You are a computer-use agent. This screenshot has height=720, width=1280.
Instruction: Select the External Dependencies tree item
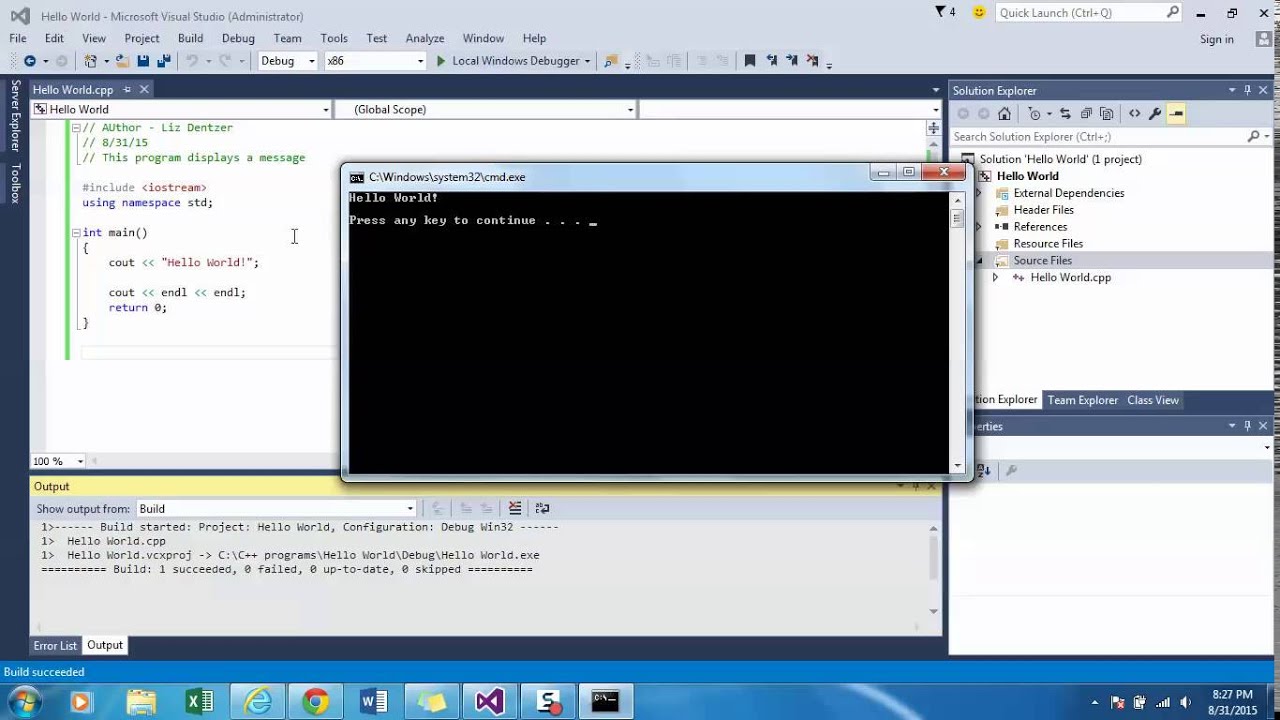1069,193
